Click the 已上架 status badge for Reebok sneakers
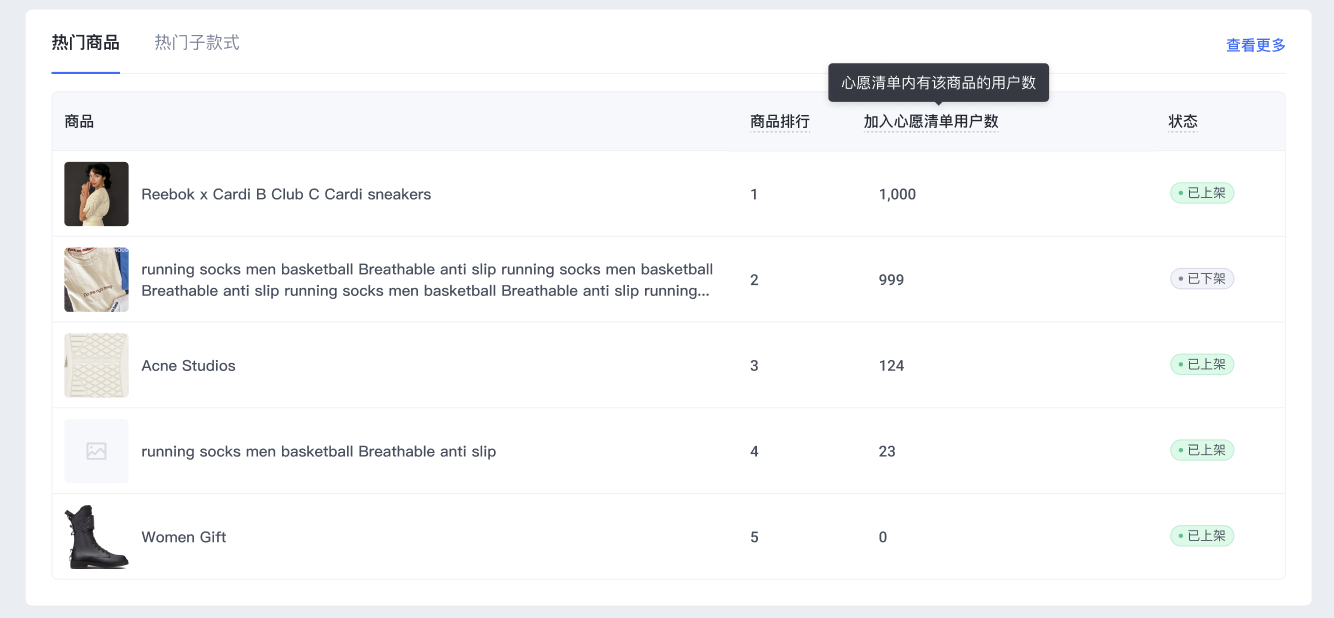The height and width of the screenshot is (618, 1334). click(x=1202, y=193)
